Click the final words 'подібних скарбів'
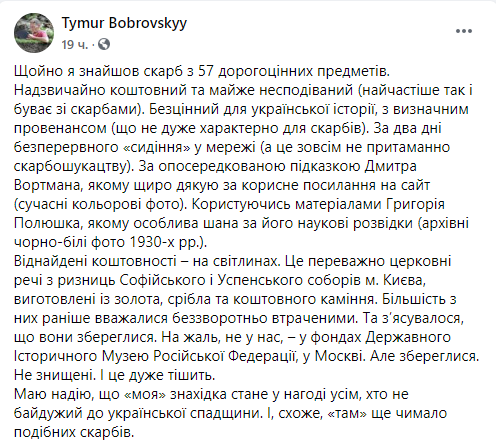496x444 pixels. tap(74, 432)
